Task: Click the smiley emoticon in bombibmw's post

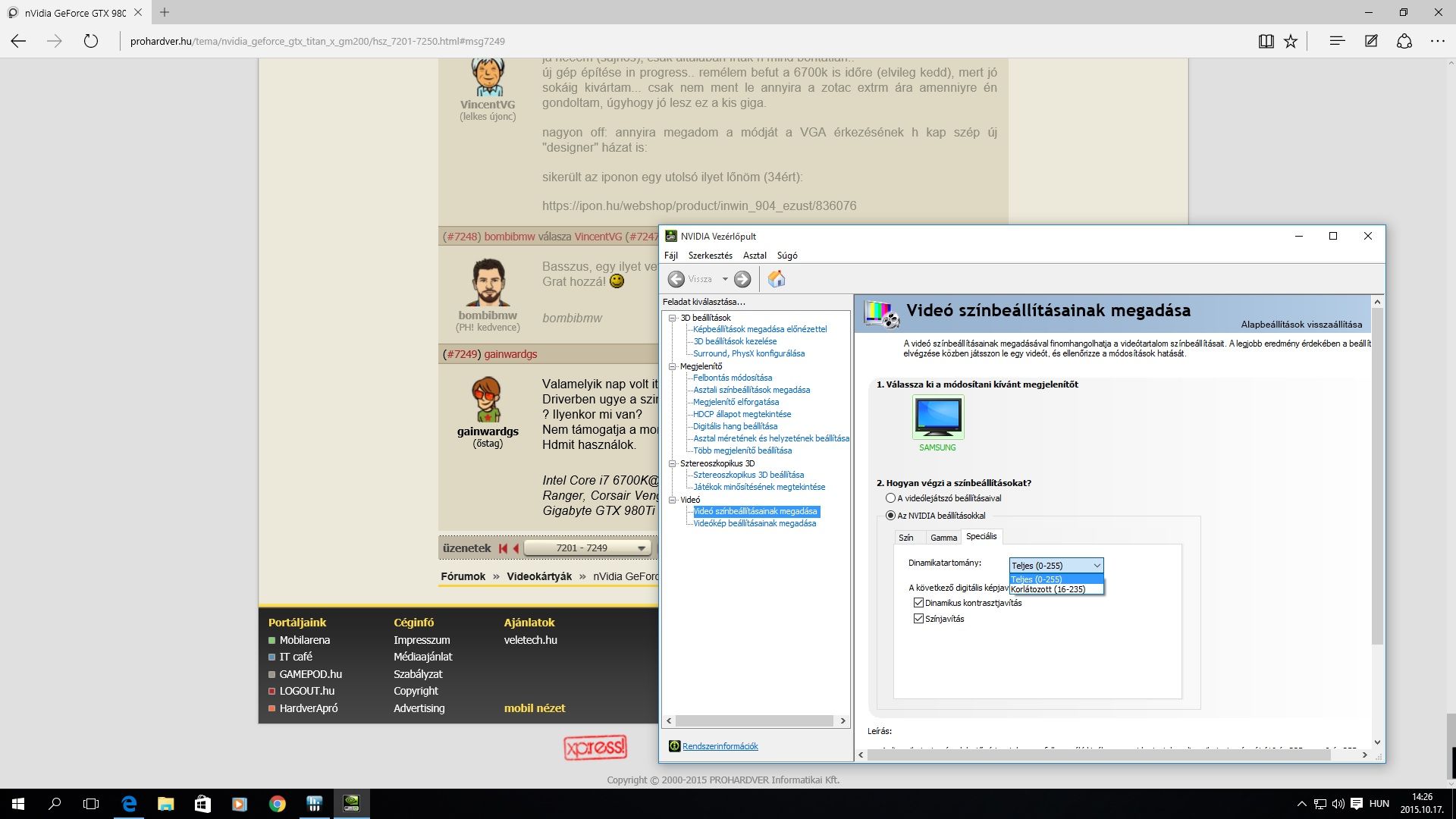Action: 617,281
